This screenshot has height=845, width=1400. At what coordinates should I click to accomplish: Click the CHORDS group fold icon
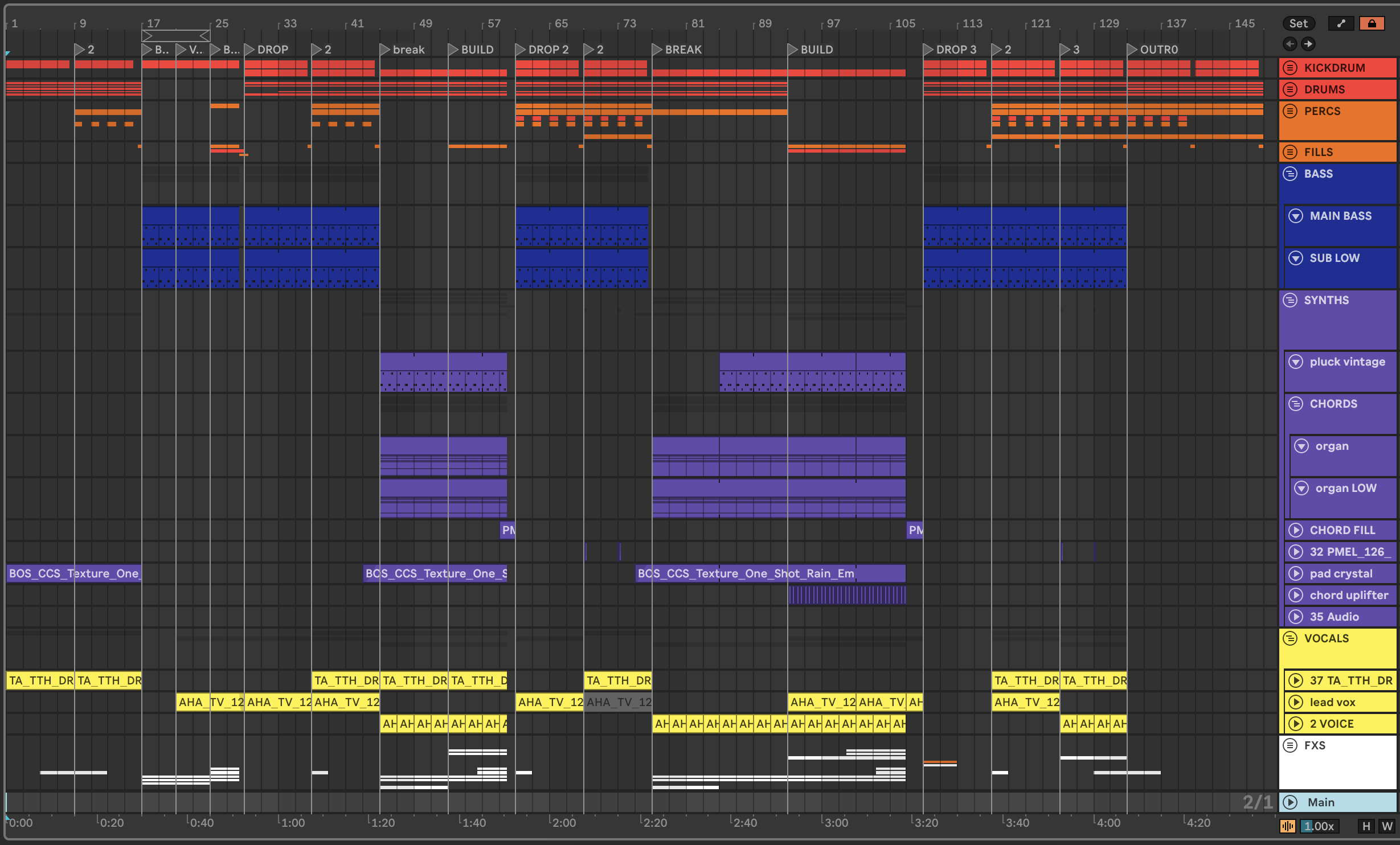tap(1296, 404)
